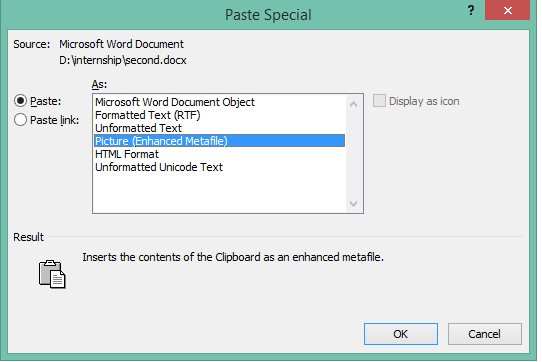Click the As list scrollbar track

[353, 154]
